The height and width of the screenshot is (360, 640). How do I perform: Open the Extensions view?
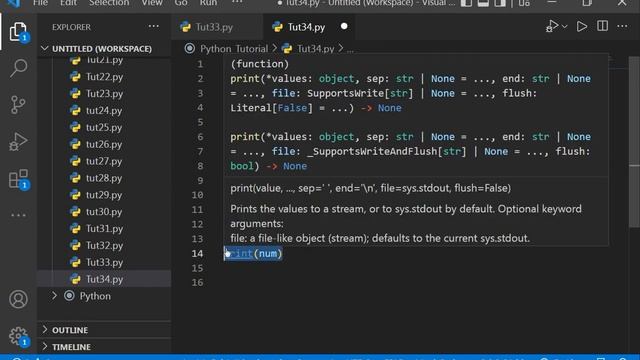(x=18, y=179)
